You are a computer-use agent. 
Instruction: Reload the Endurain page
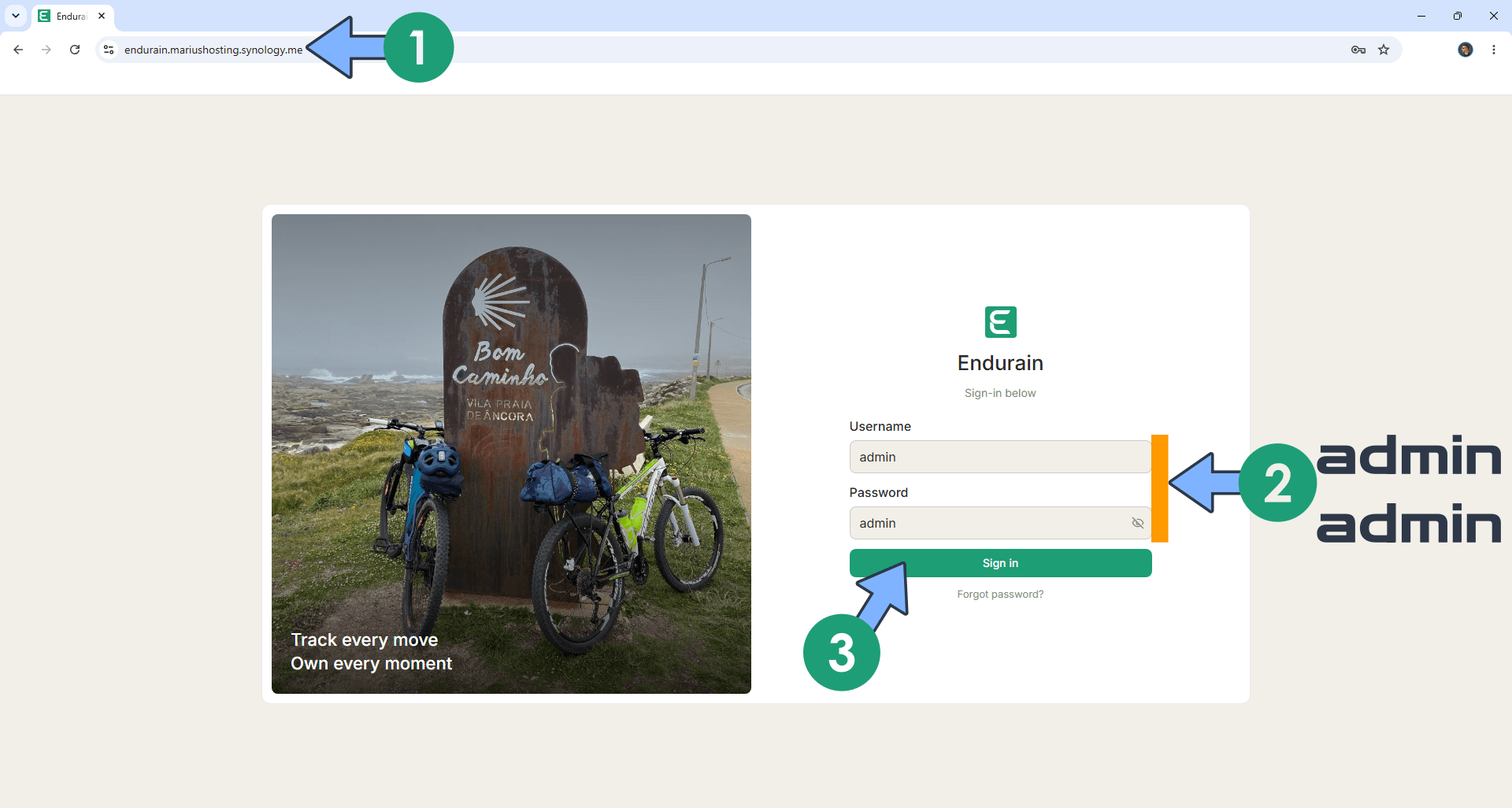tap(75, 50)
